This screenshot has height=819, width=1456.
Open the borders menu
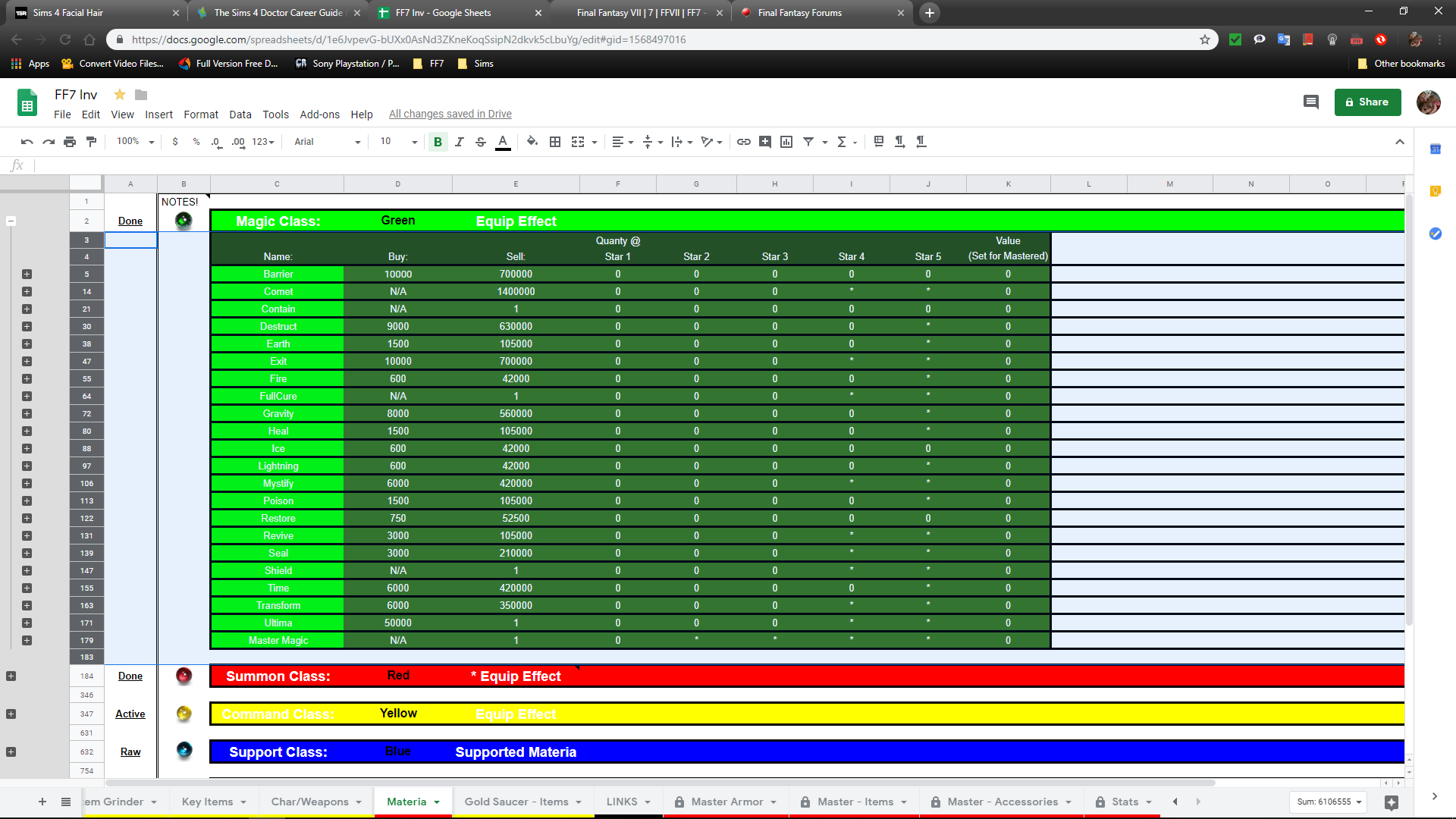[x=555, y=142]
